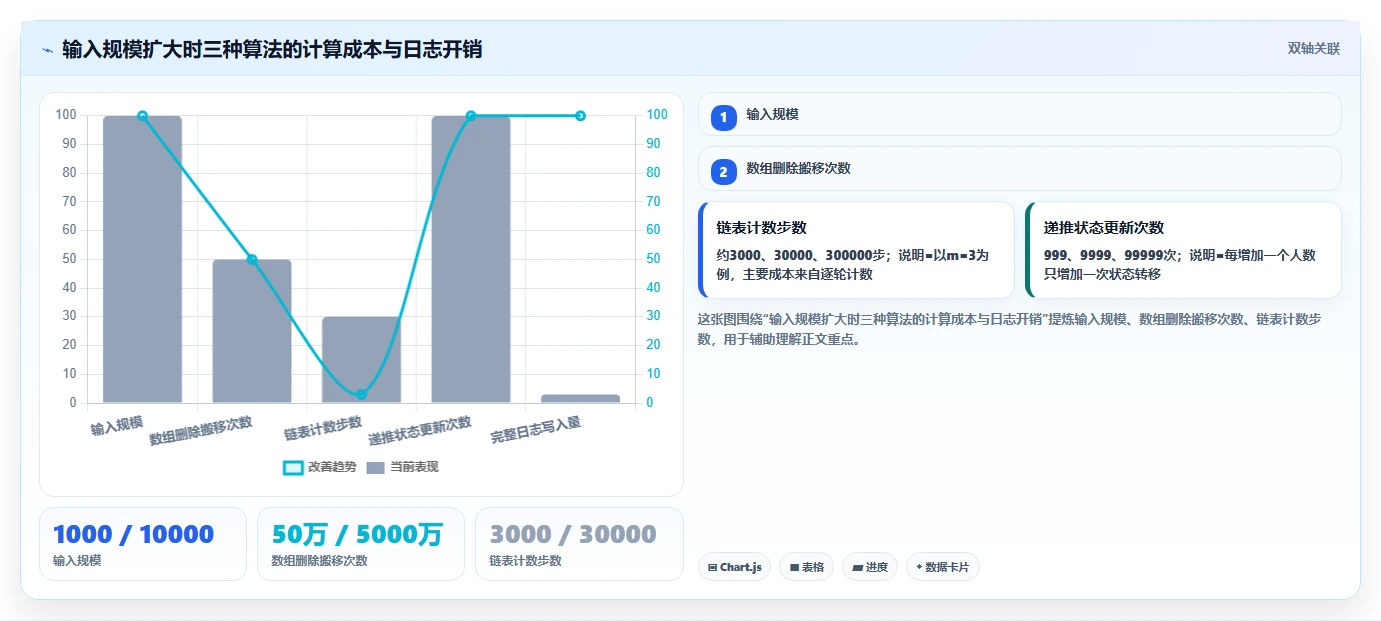This screenshot has height=621, width=1381.
Task: Click the 输入规模 bar in chart
Action: [142, 259]
